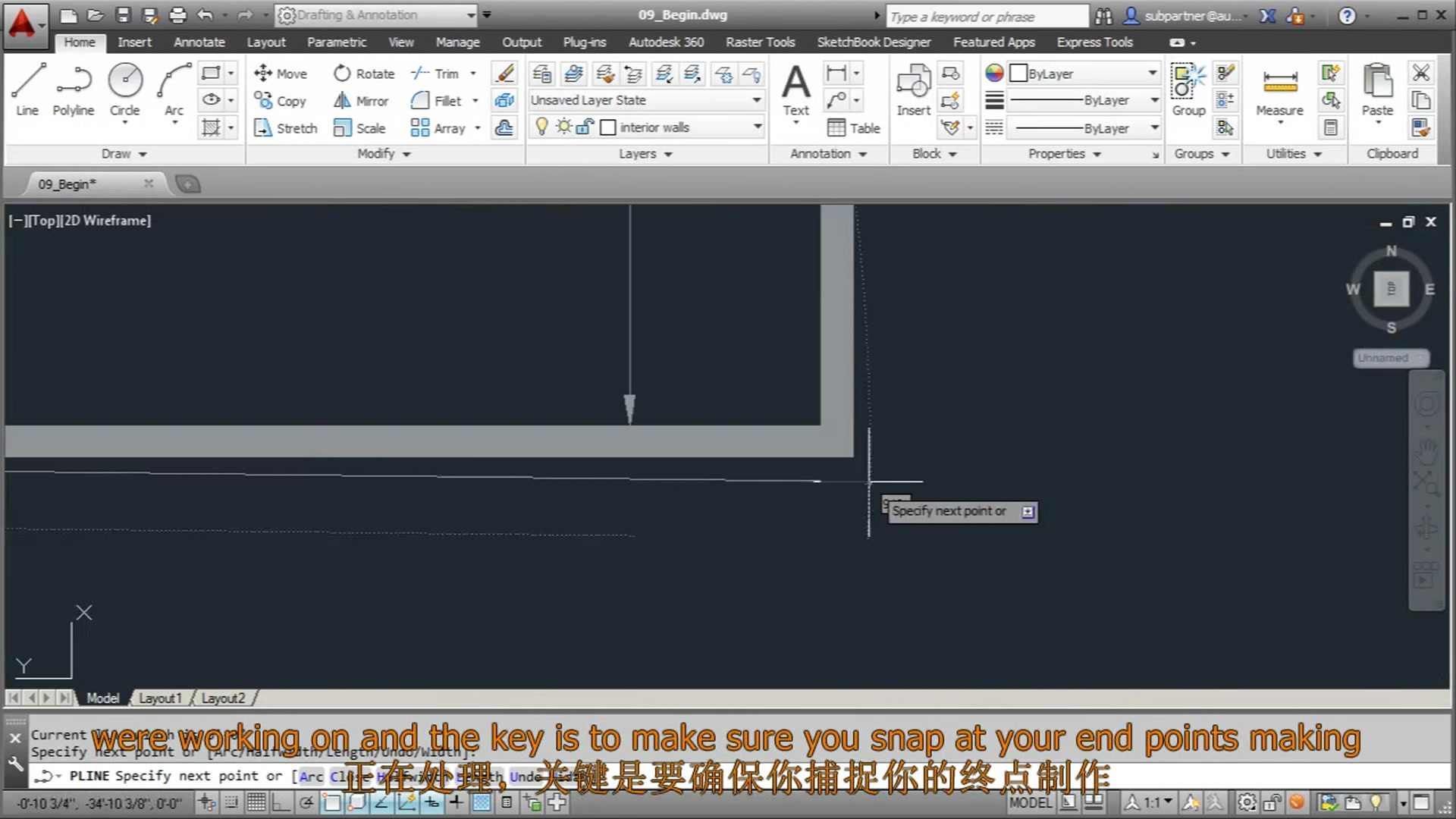Screen dimensions: 1456x819
Task: Freeze the interior walls layer sun icon
Action: click(563, 127)
